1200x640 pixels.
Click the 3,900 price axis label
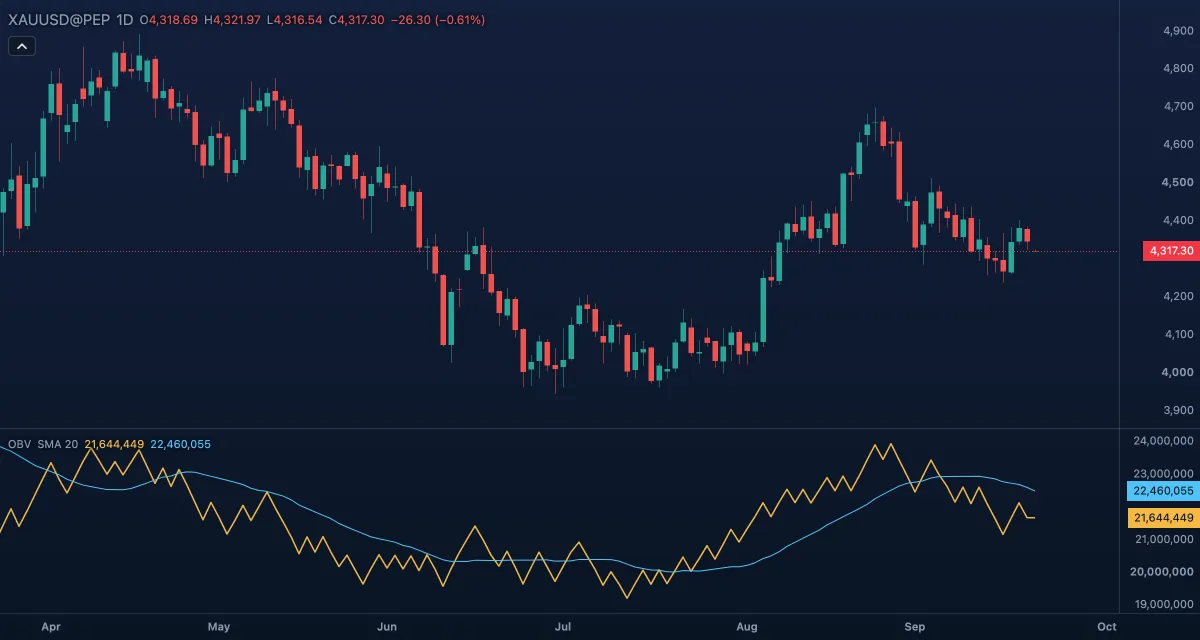pos(1179,411)
